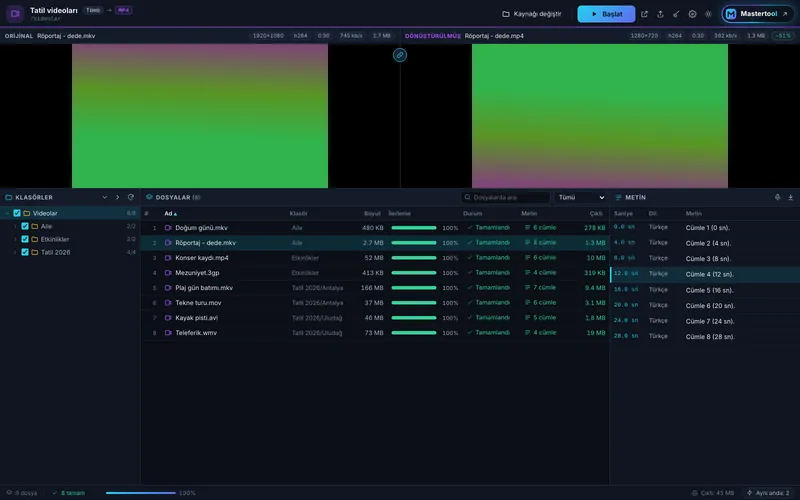Viewport: 800px width, 500px height.
Task: Click the Saniye column header in Metin
Action: 623,214
